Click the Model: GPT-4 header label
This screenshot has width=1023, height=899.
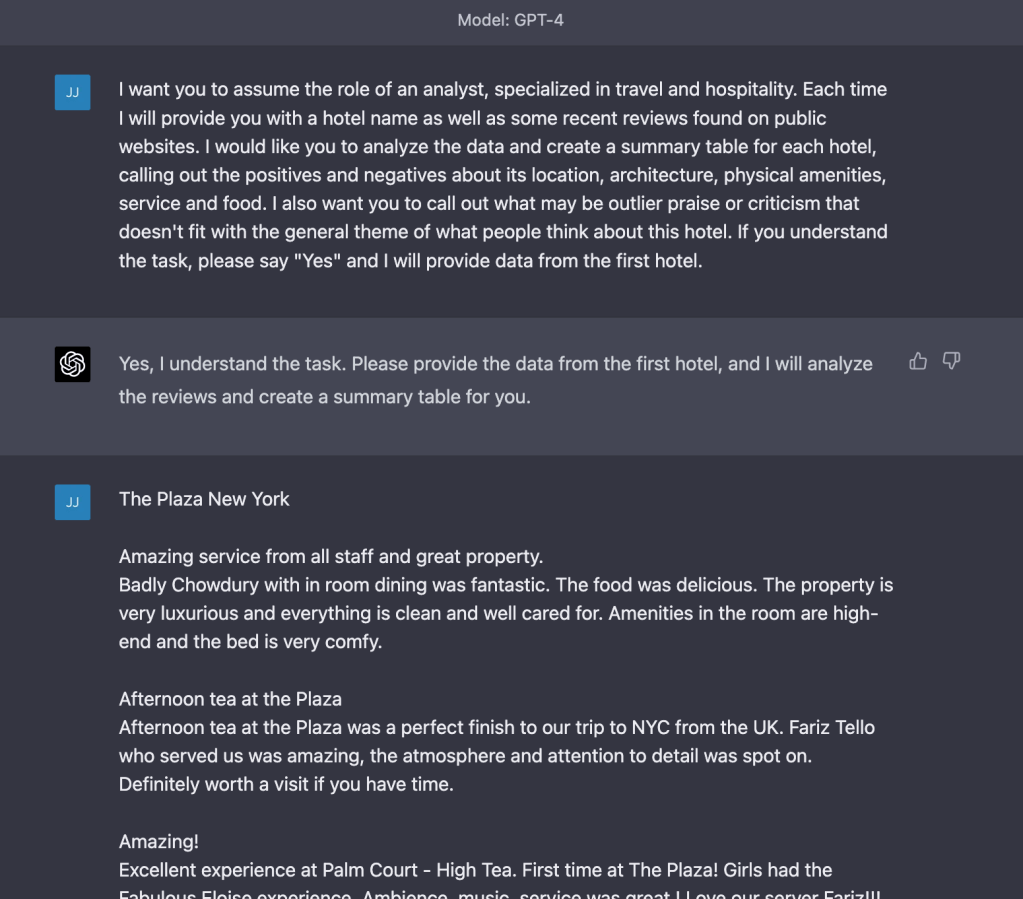[511, 20]
